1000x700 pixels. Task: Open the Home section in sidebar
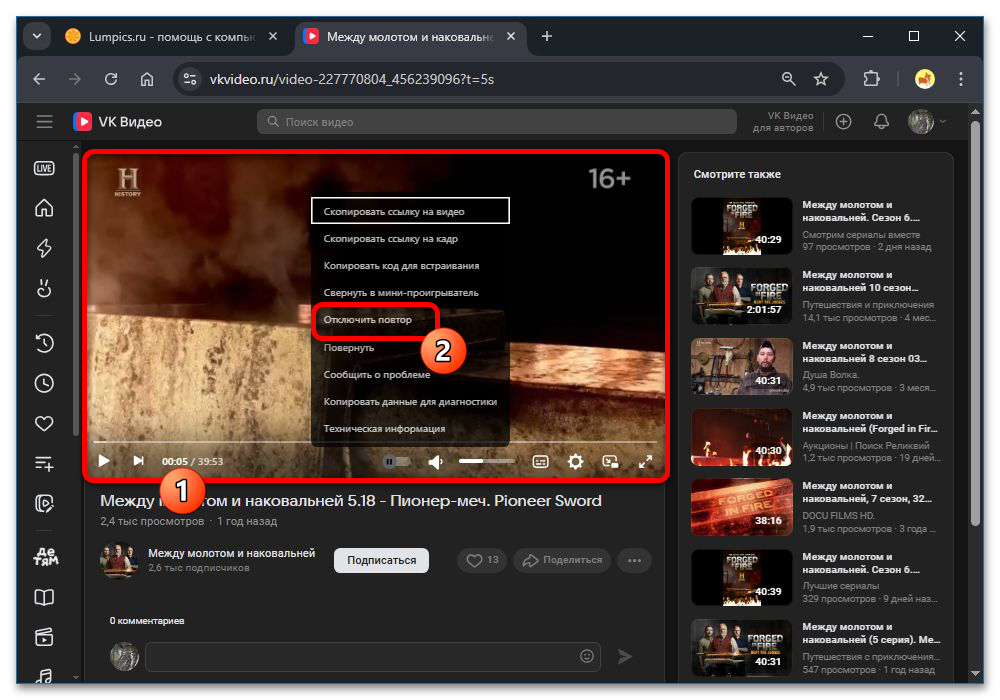[44, 208]
